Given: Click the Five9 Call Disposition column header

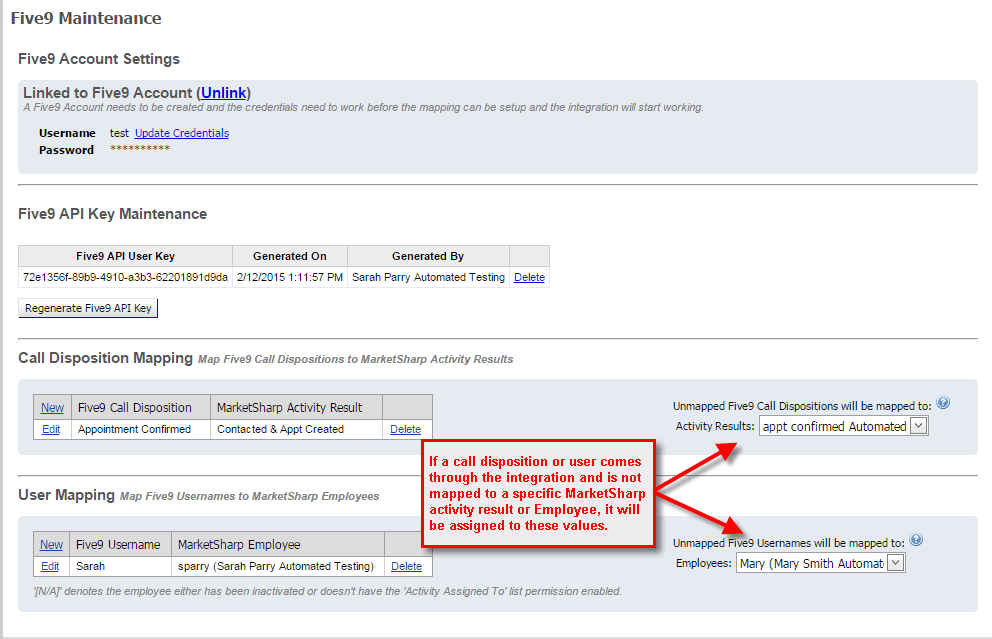Looking at the screenshot, I should pyautogui.click(x=140, y=408).
